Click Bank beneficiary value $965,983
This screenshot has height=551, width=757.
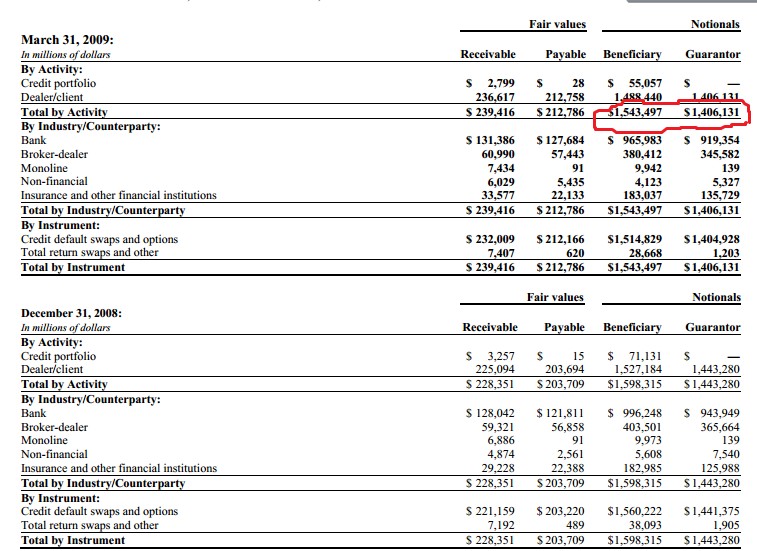pyautogui.click(x=635, y=141)
